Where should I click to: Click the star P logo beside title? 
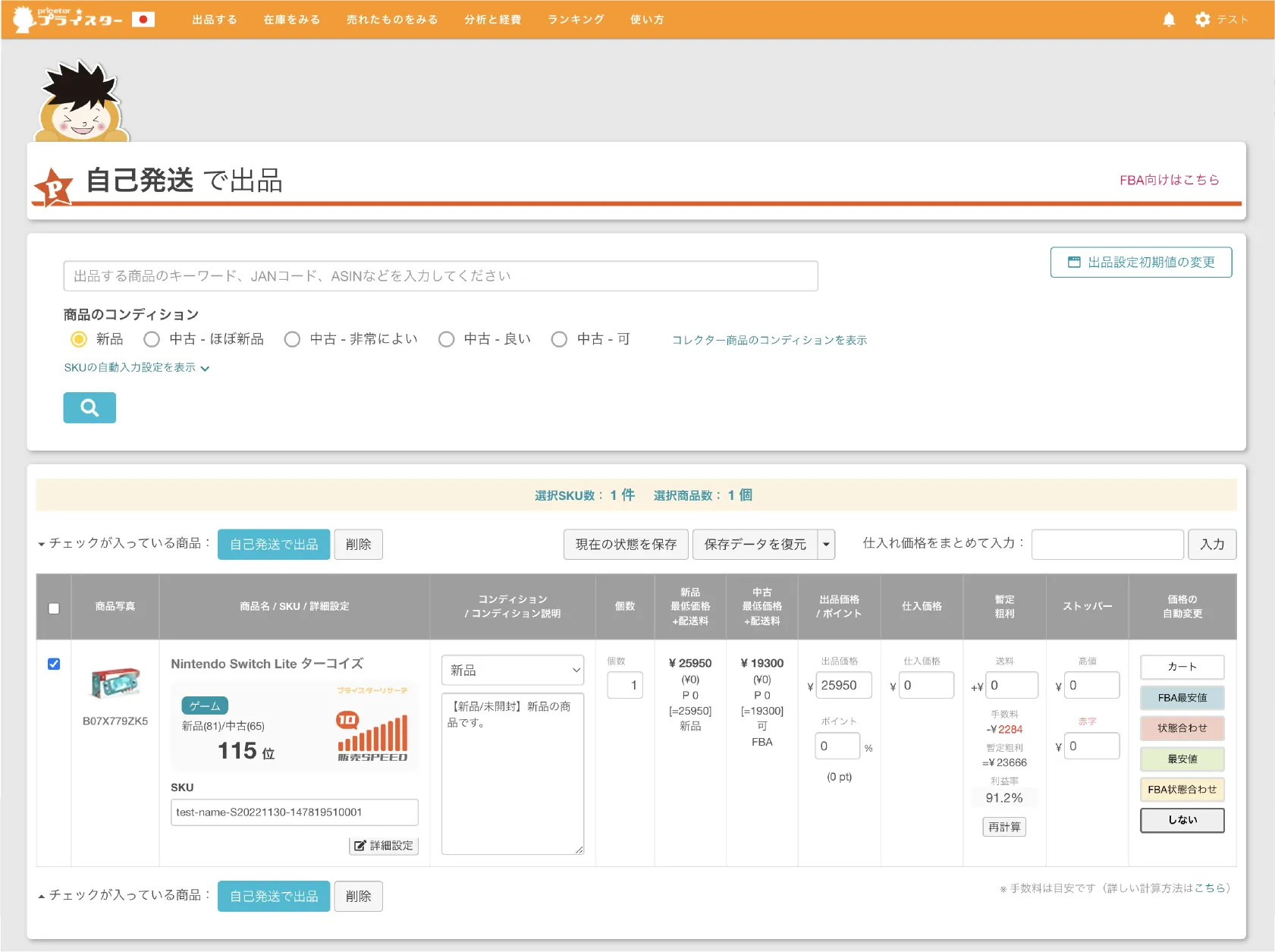pyautogui.click(x=54, y=187)
